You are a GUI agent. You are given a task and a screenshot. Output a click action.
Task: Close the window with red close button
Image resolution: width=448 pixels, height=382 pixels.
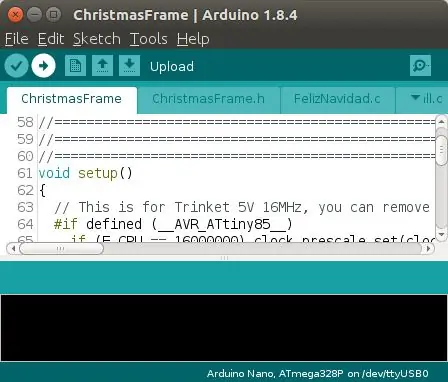(x=15, y=14)
